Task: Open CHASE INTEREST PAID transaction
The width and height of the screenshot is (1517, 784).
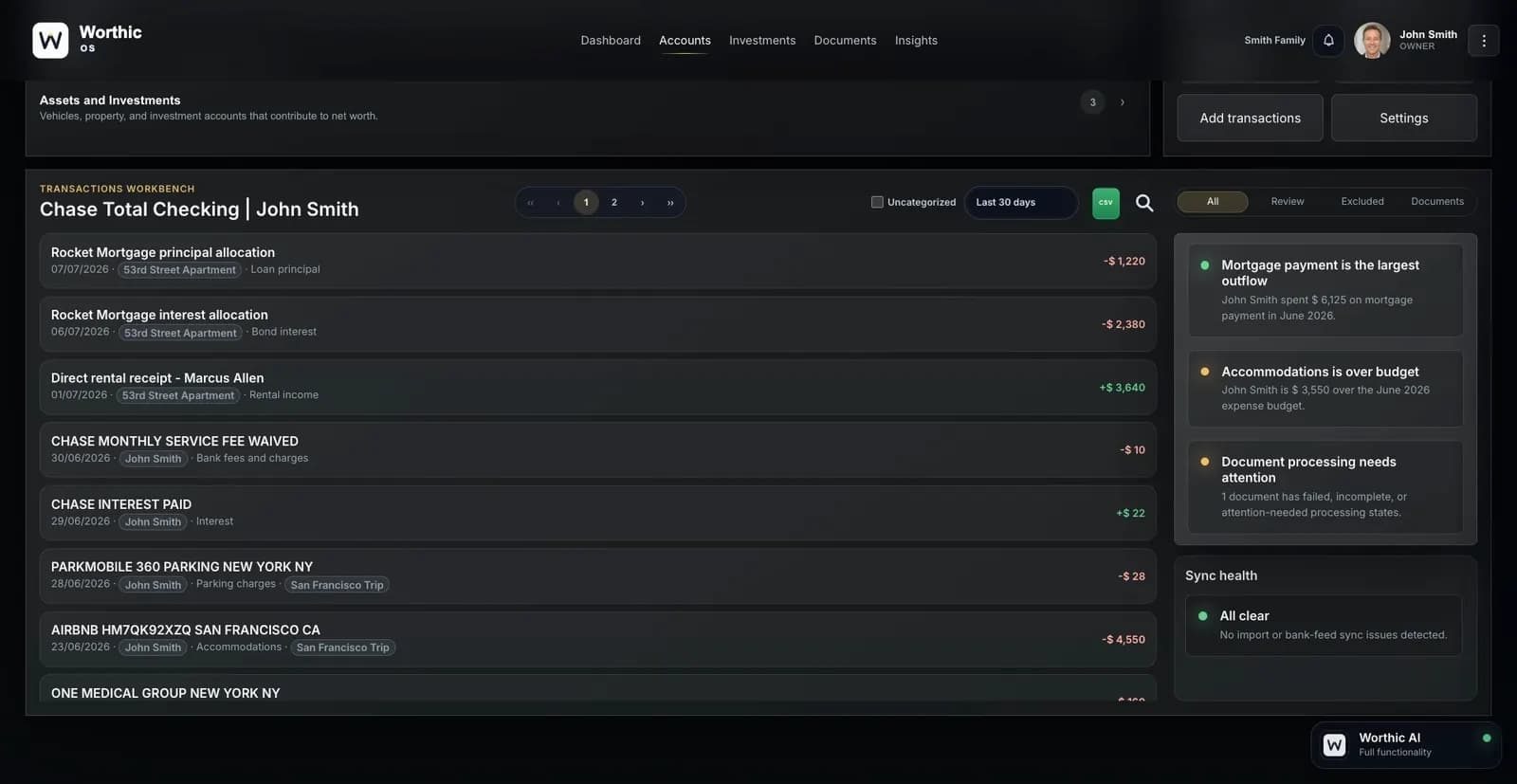Action: pyautogui.click(x=597, y=513)
